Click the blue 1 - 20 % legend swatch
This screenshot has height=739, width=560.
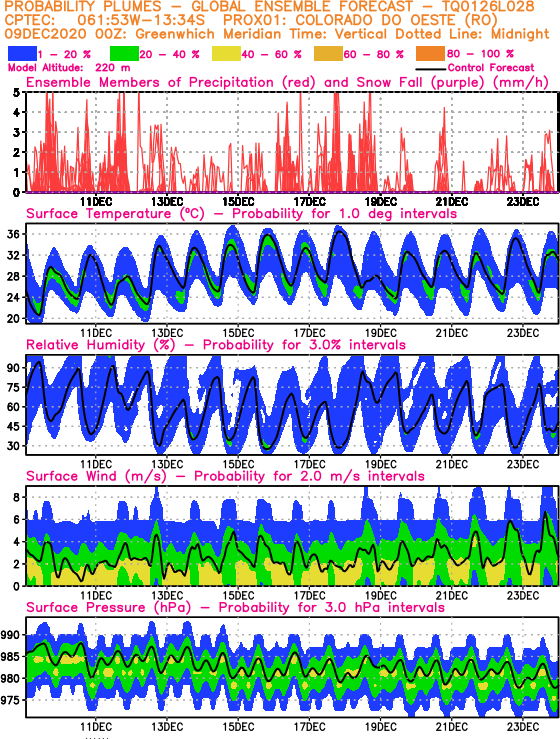[x=22, y=54]
